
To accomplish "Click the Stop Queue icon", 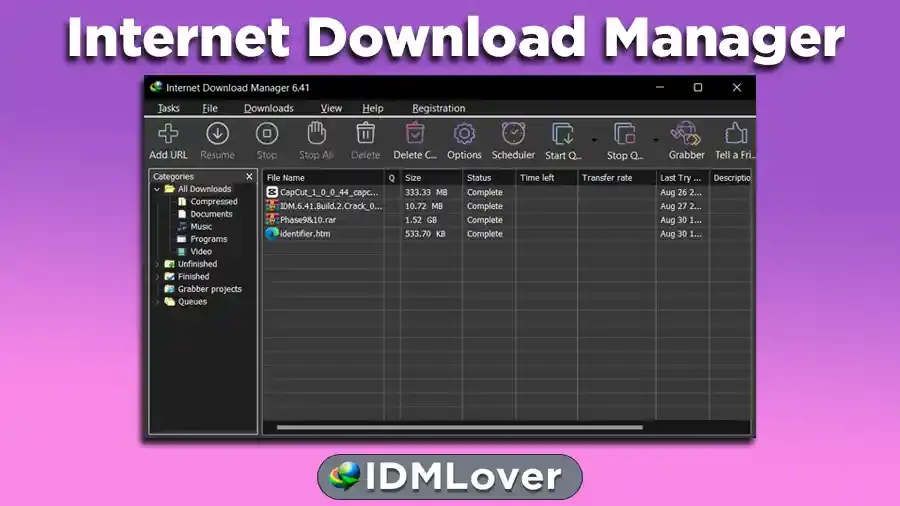I will tap(624, 134).
